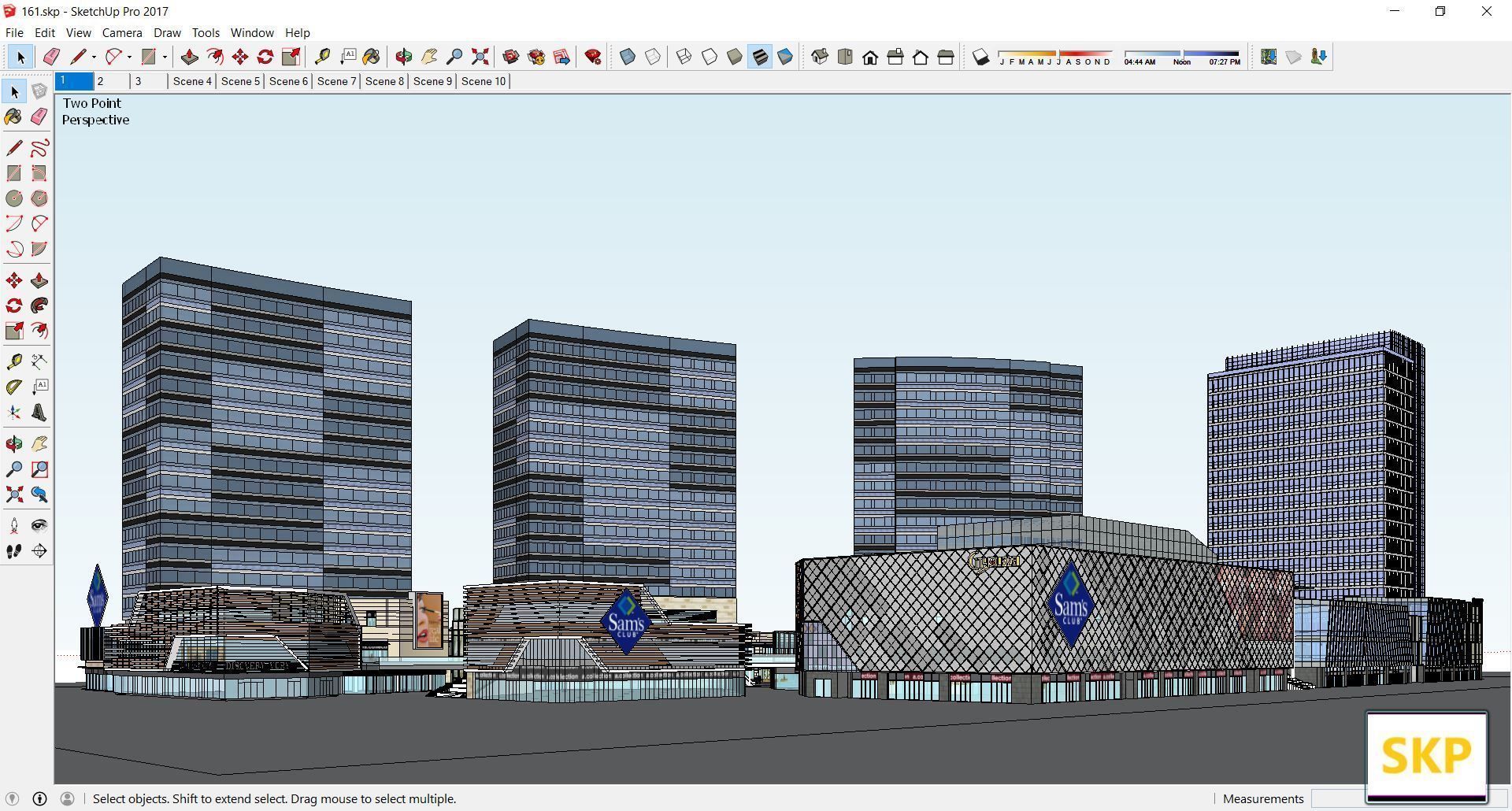Select the Tape Measure tool in top toolbar
The image size is (1512, 811).
click(x=322, y=57)
